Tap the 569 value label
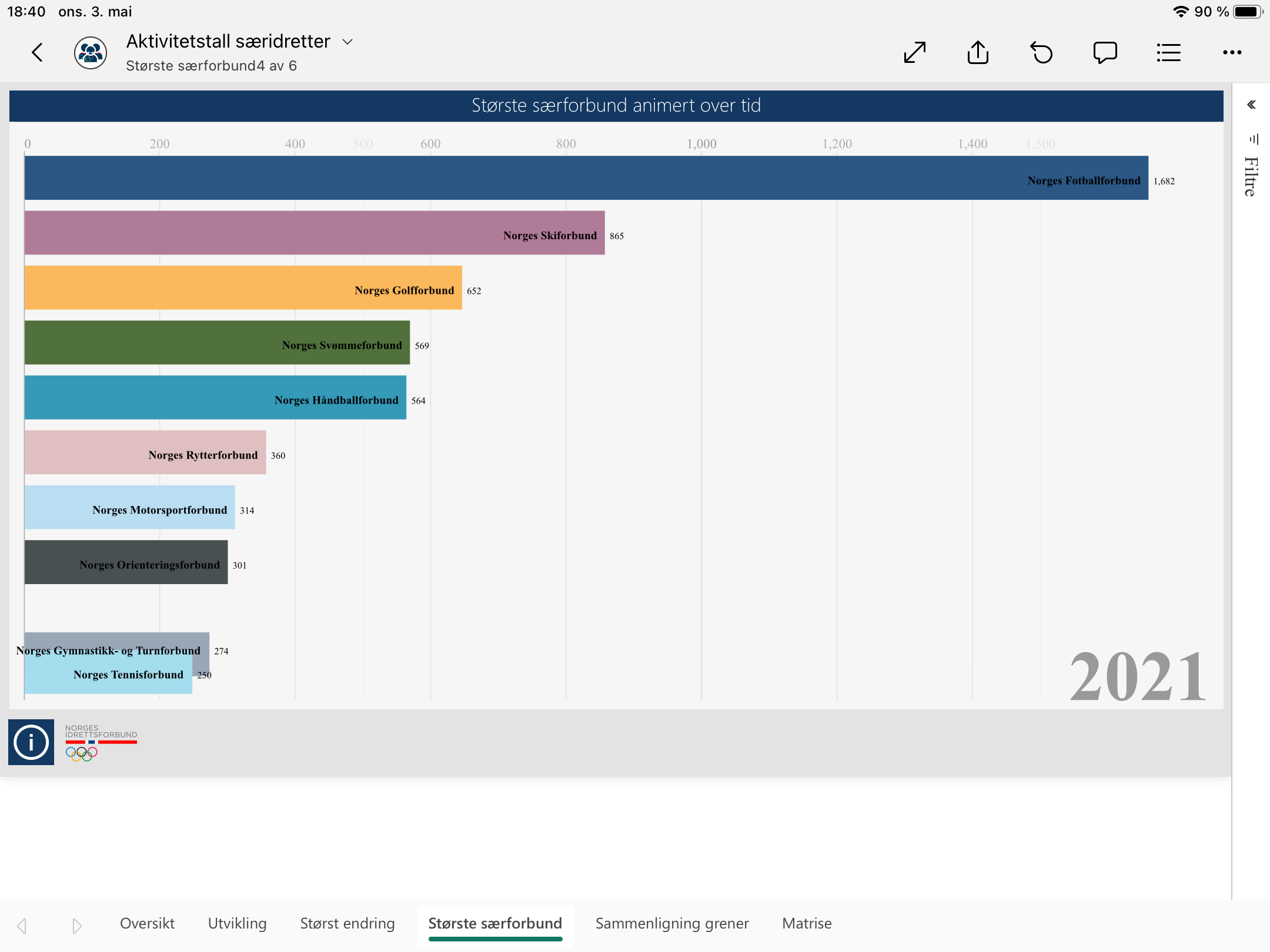Viewport: 1270px width, 952px height. tap(422, 346)
